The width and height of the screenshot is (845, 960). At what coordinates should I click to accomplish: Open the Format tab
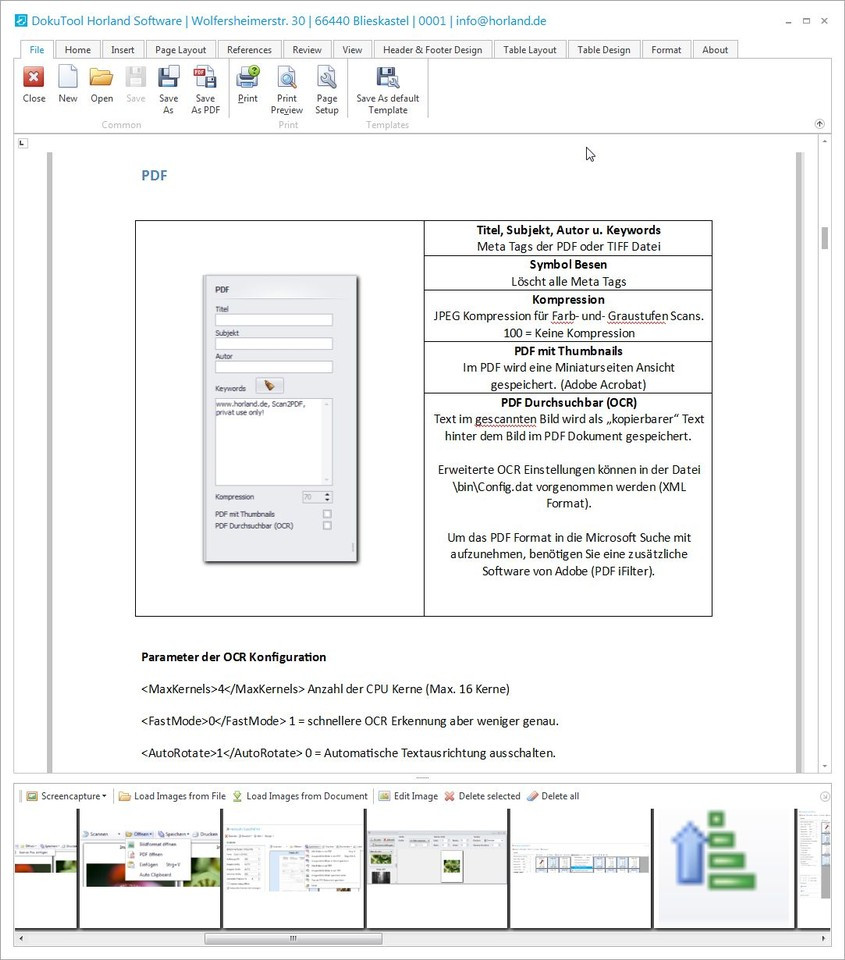666,50
